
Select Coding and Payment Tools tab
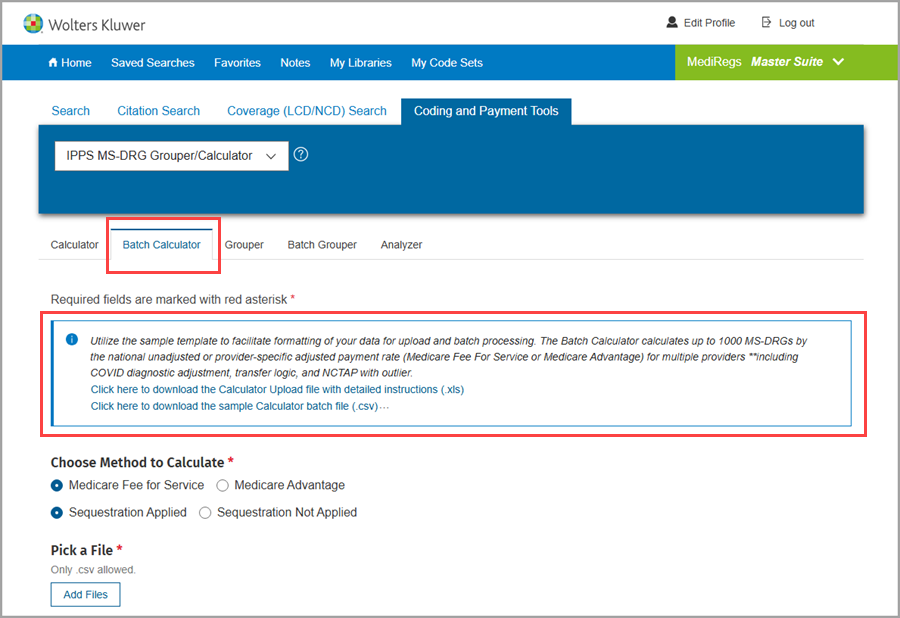click(486, 111)
